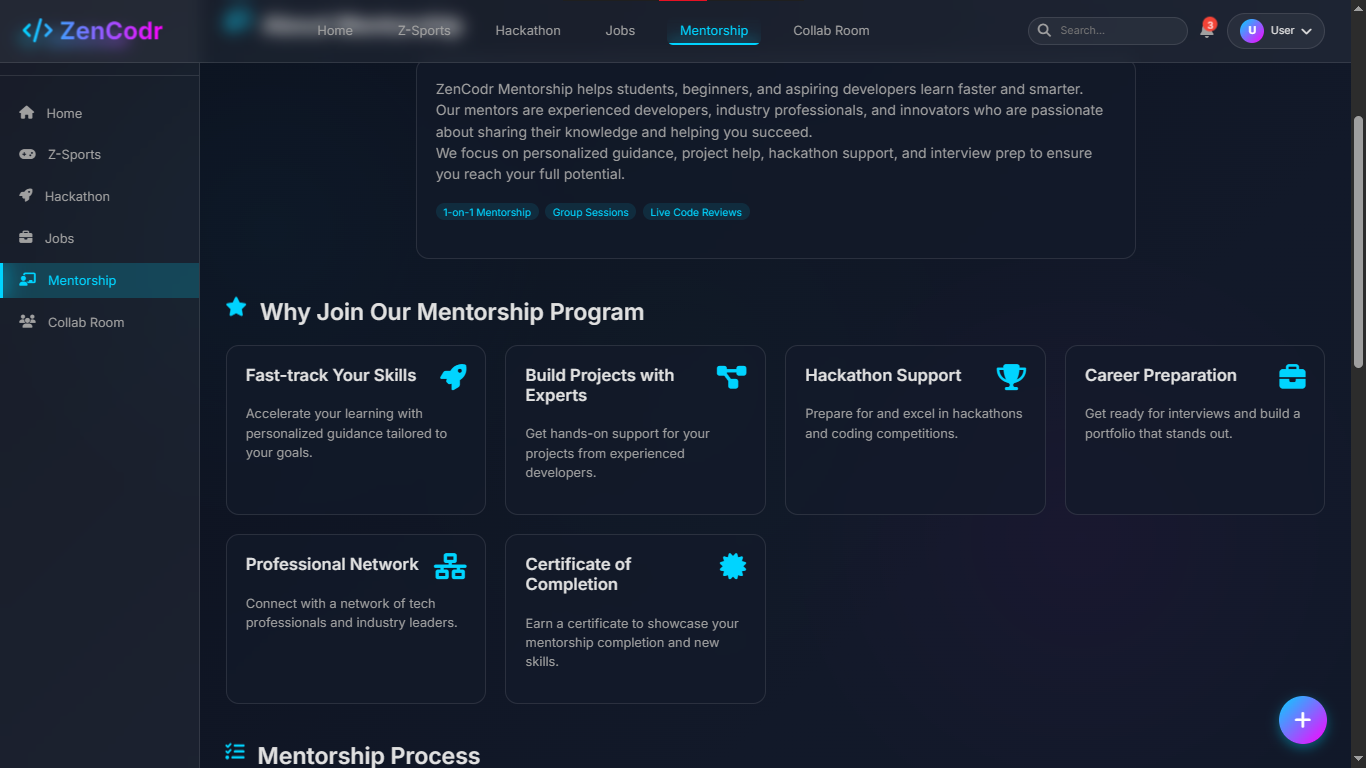Click the certificate badge icon
The image size is (1366, 768).
[733, 567]
